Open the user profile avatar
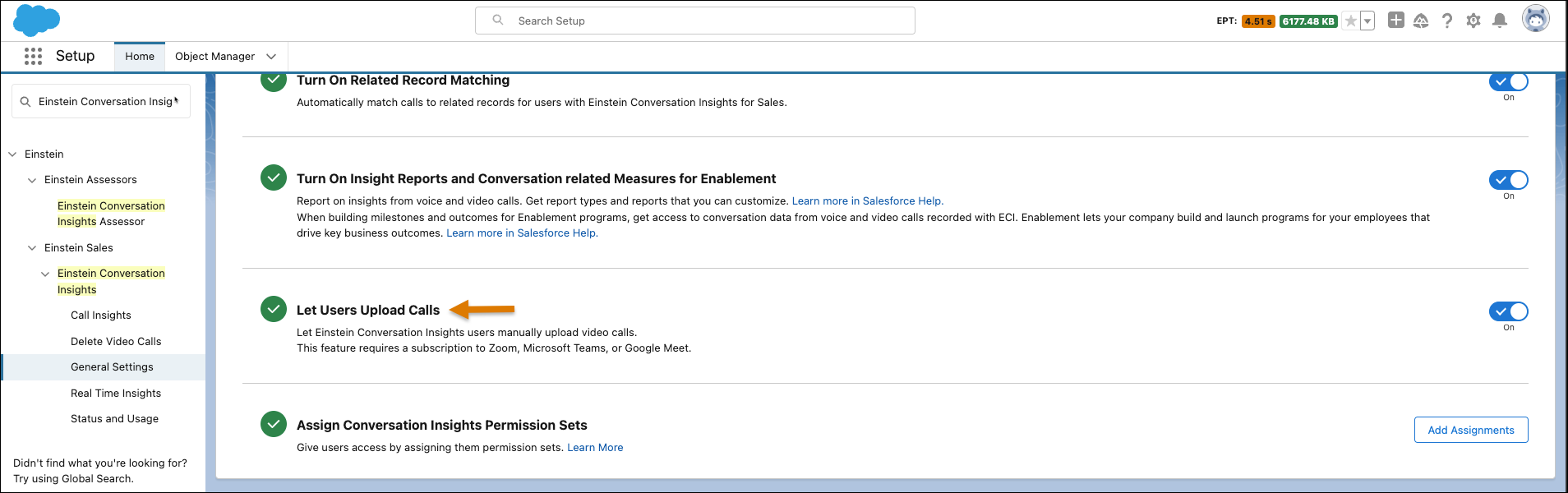Screen dimensions: 1568x493 pyautogui.click(x=1534, y=18)
